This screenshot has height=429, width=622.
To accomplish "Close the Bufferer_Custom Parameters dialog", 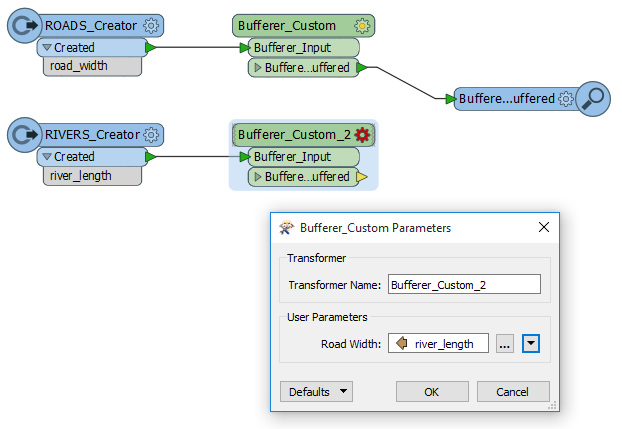I will coord(544,227).
